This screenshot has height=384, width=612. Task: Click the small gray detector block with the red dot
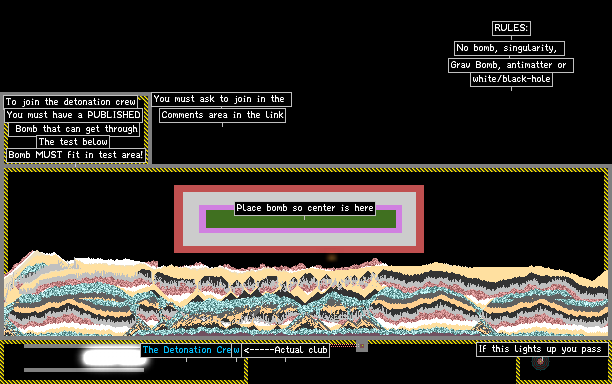[362, 346]
